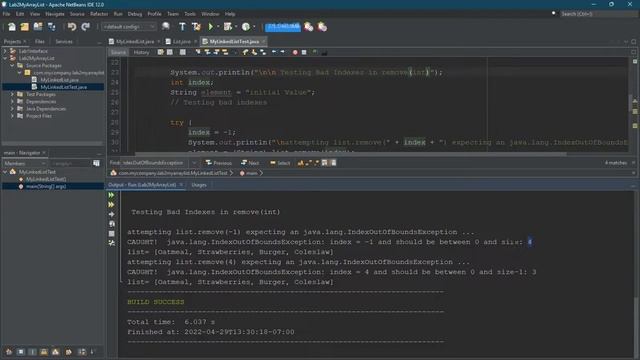Toggle Wrap Around in the Find bar

333,163
